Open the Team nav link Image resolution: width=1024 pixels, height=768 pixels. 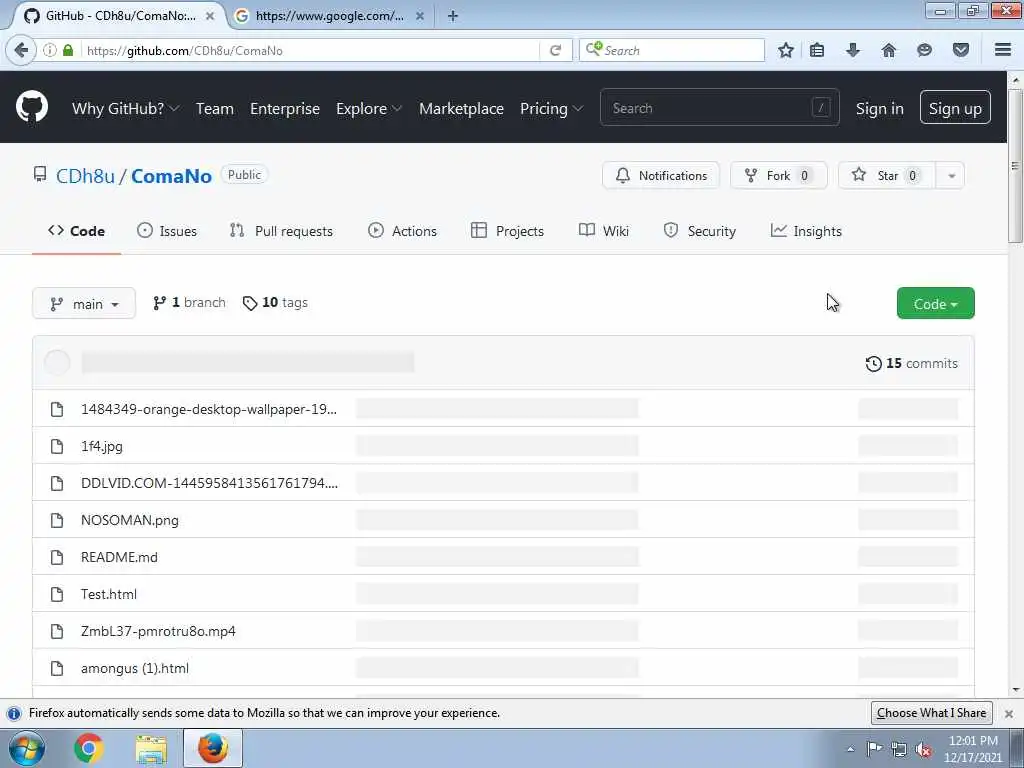pyautogui.click(x=215, y=108)
